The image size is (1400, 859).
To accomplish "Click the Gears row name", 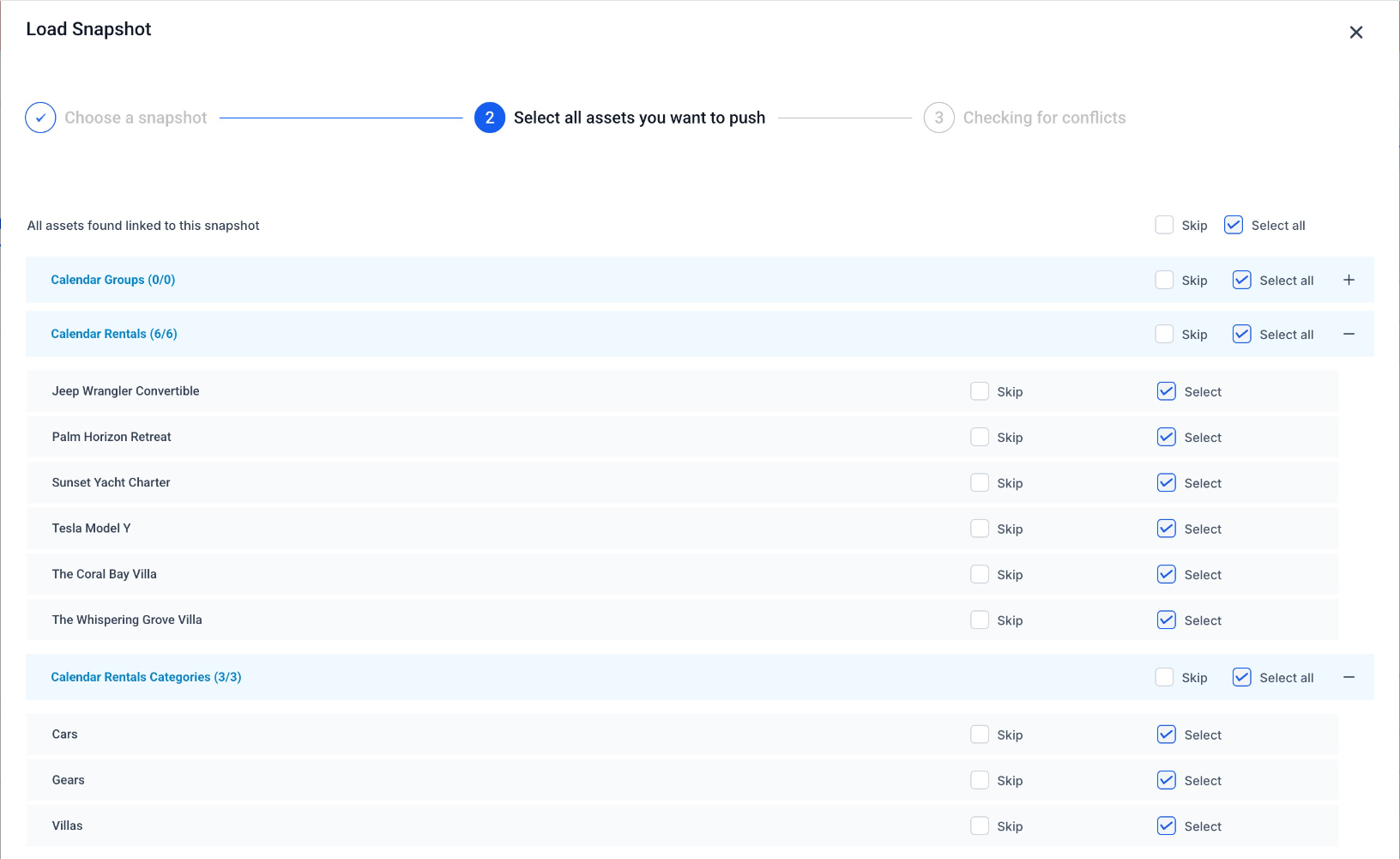I will click(68, 780).
